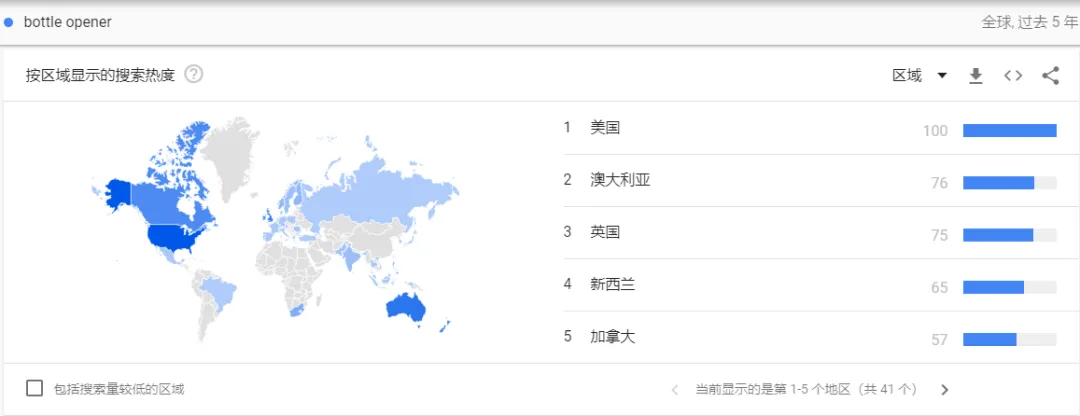Click the previous page arrow

pyautogui.click(x=675, y=390)
